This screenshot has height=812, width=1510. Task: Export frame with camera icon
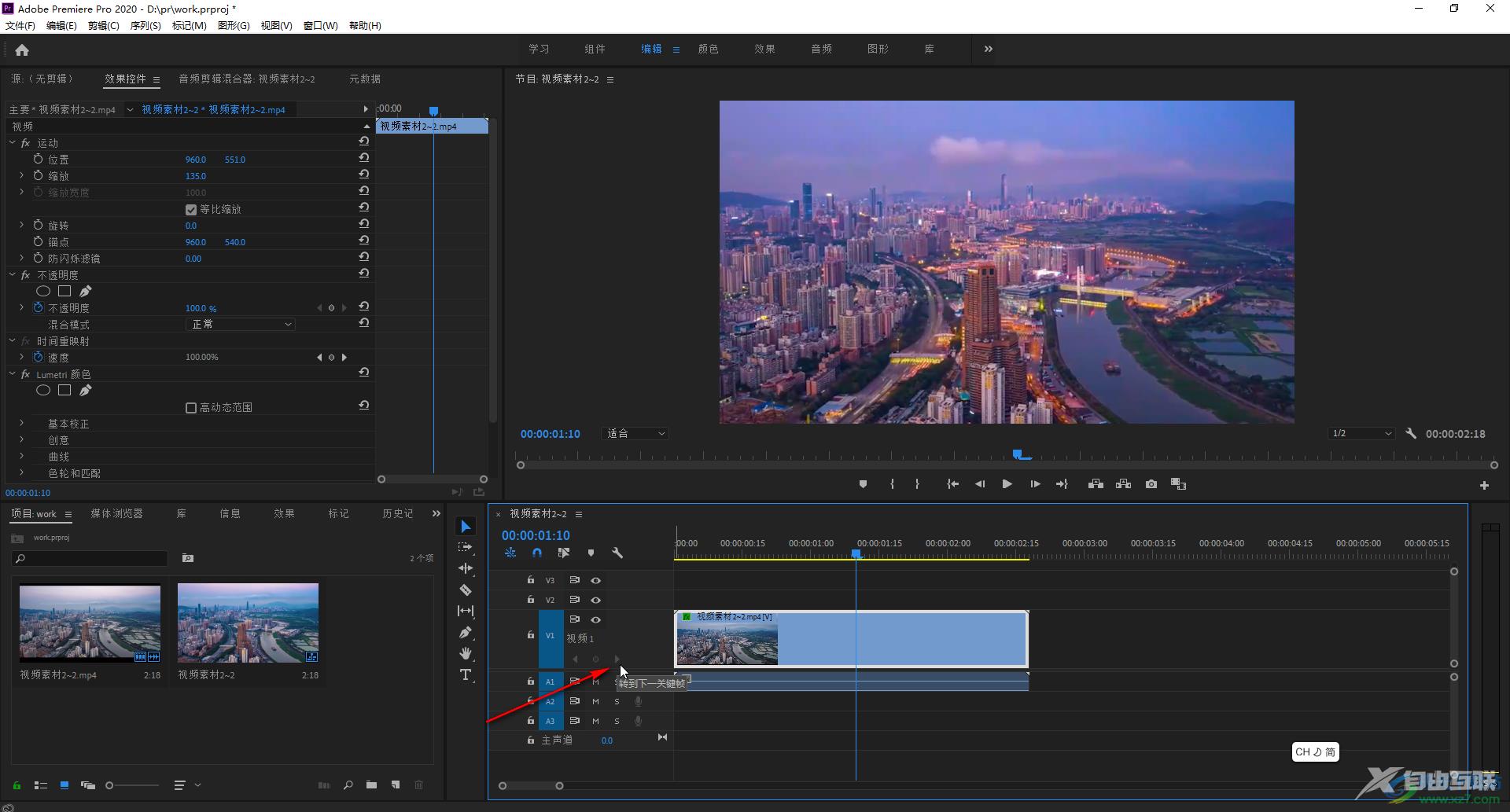click(1151, 484)
